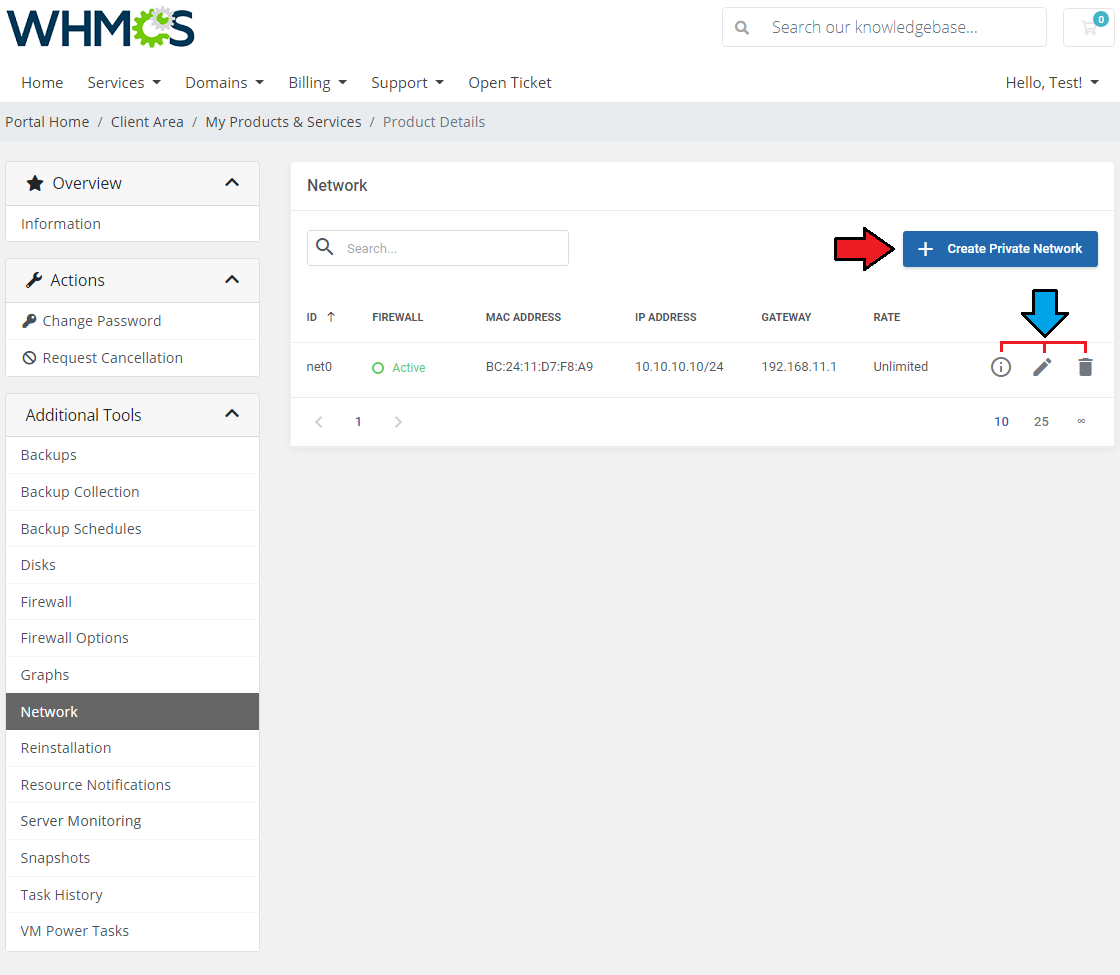1120x975 pixels.
Task: Open Task History page
Action: tap(132, 895)
